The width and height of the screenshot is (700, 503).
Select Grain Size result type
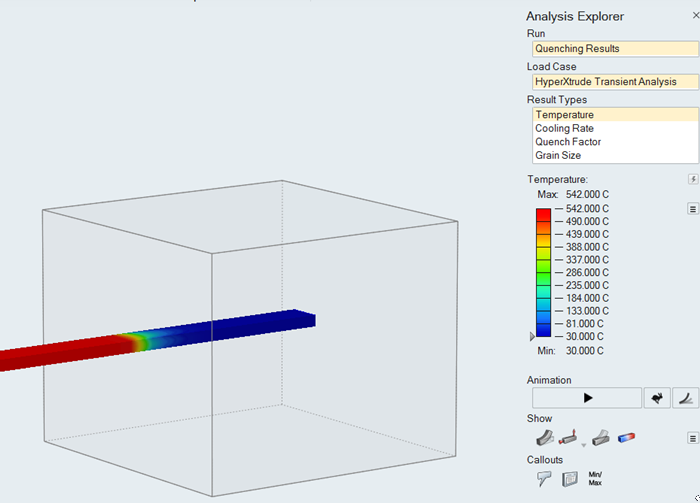coord(558,155)
